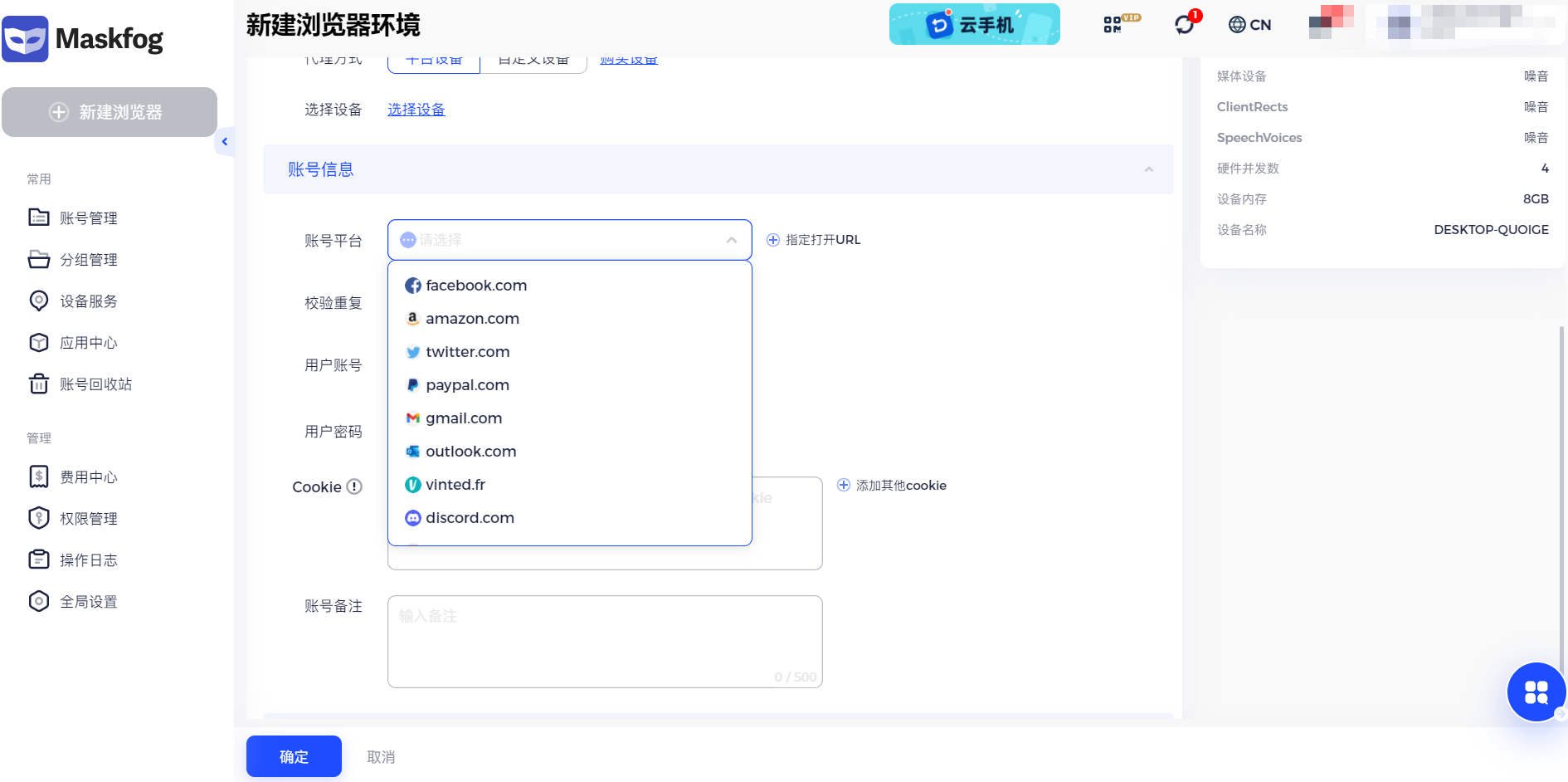Viewport: 1568px width, 782px height.
Task: Confirm with the 确定 button
Action: click(294, 756)
